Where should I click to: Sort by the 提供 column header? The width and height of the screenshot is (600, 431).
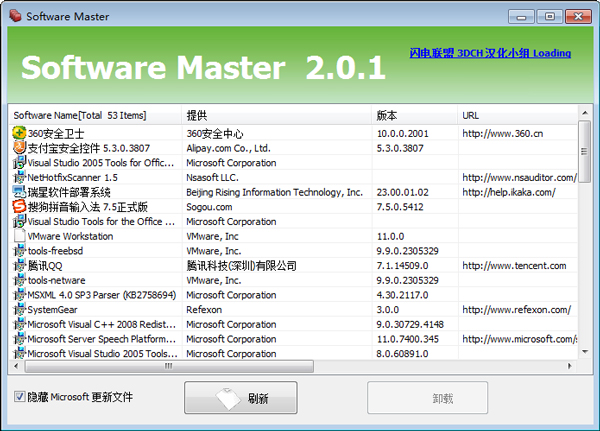coord(277,115)
